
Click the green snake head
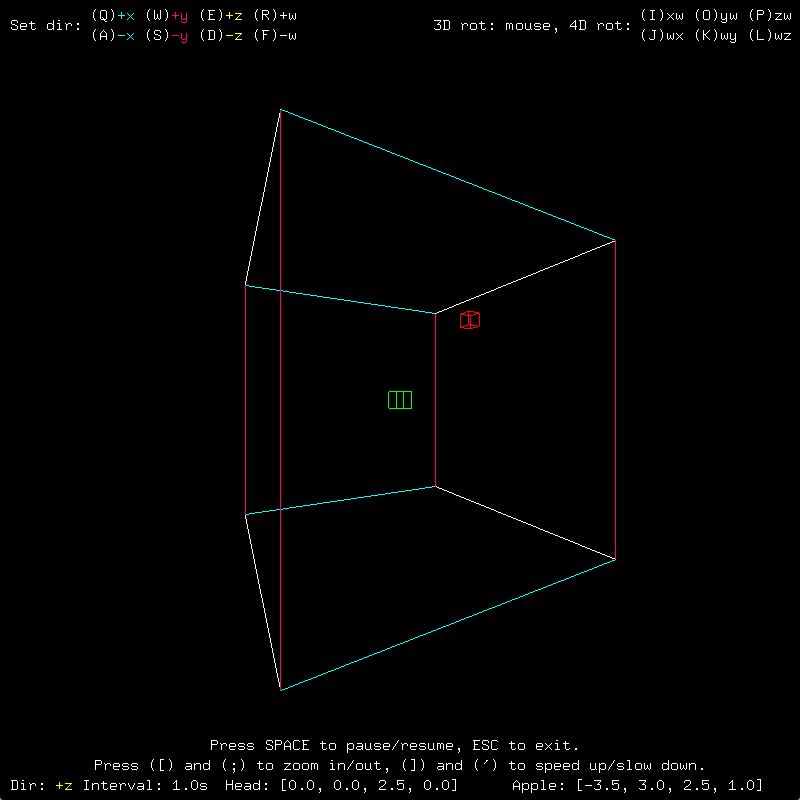(x=400, y=400)
